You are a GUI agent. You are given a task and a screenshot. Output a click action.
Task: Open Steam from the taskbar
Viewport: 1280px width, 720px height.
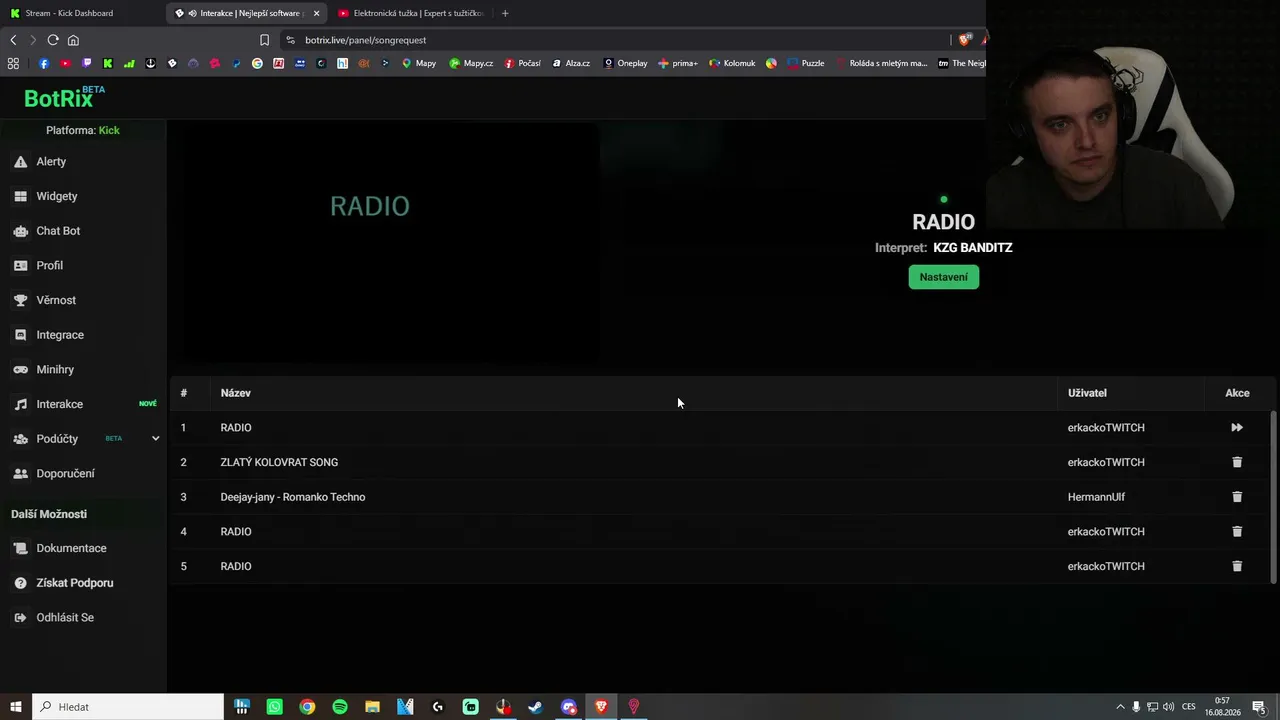pos(536,707)
